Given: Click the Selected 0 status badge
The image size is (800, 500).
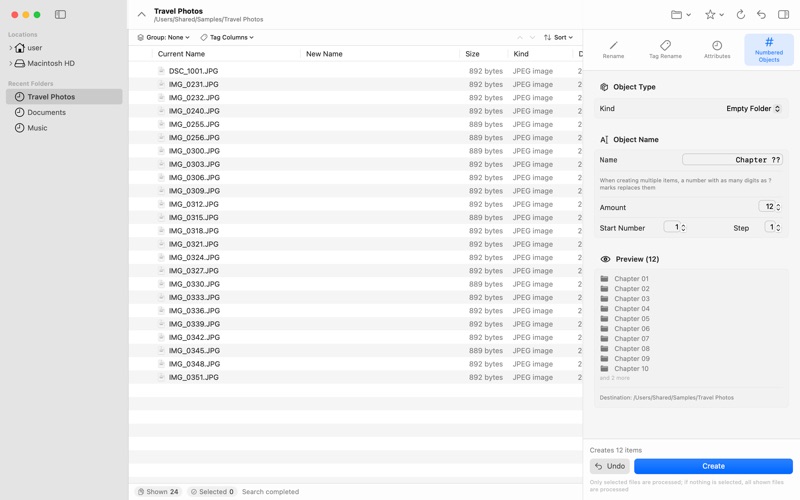Looking at the screenshot, I should click(x=212, y=491).
